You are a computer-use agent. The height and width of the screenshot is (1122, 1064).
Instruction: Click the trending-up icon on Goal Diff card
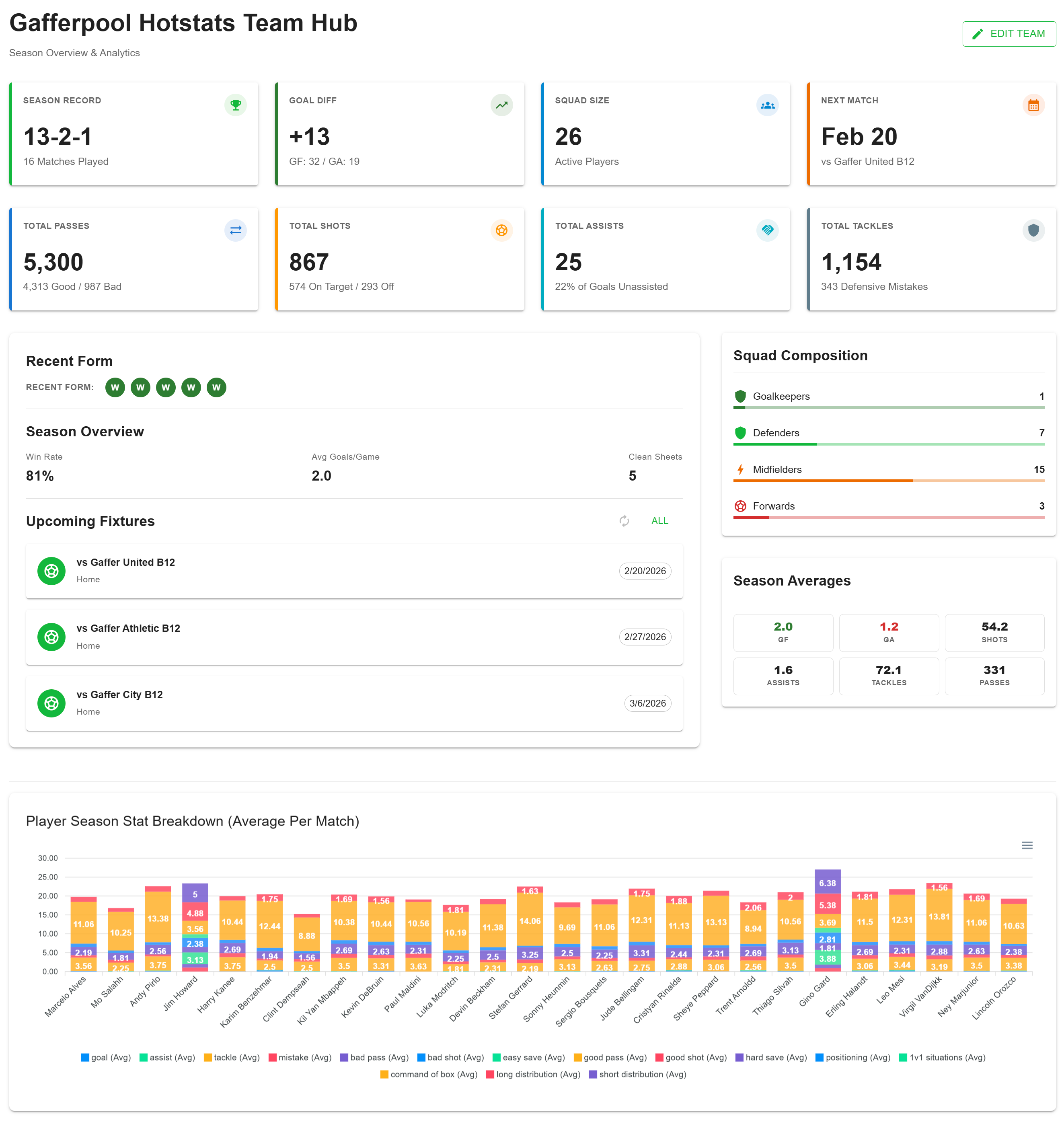[x=502, y=105]
